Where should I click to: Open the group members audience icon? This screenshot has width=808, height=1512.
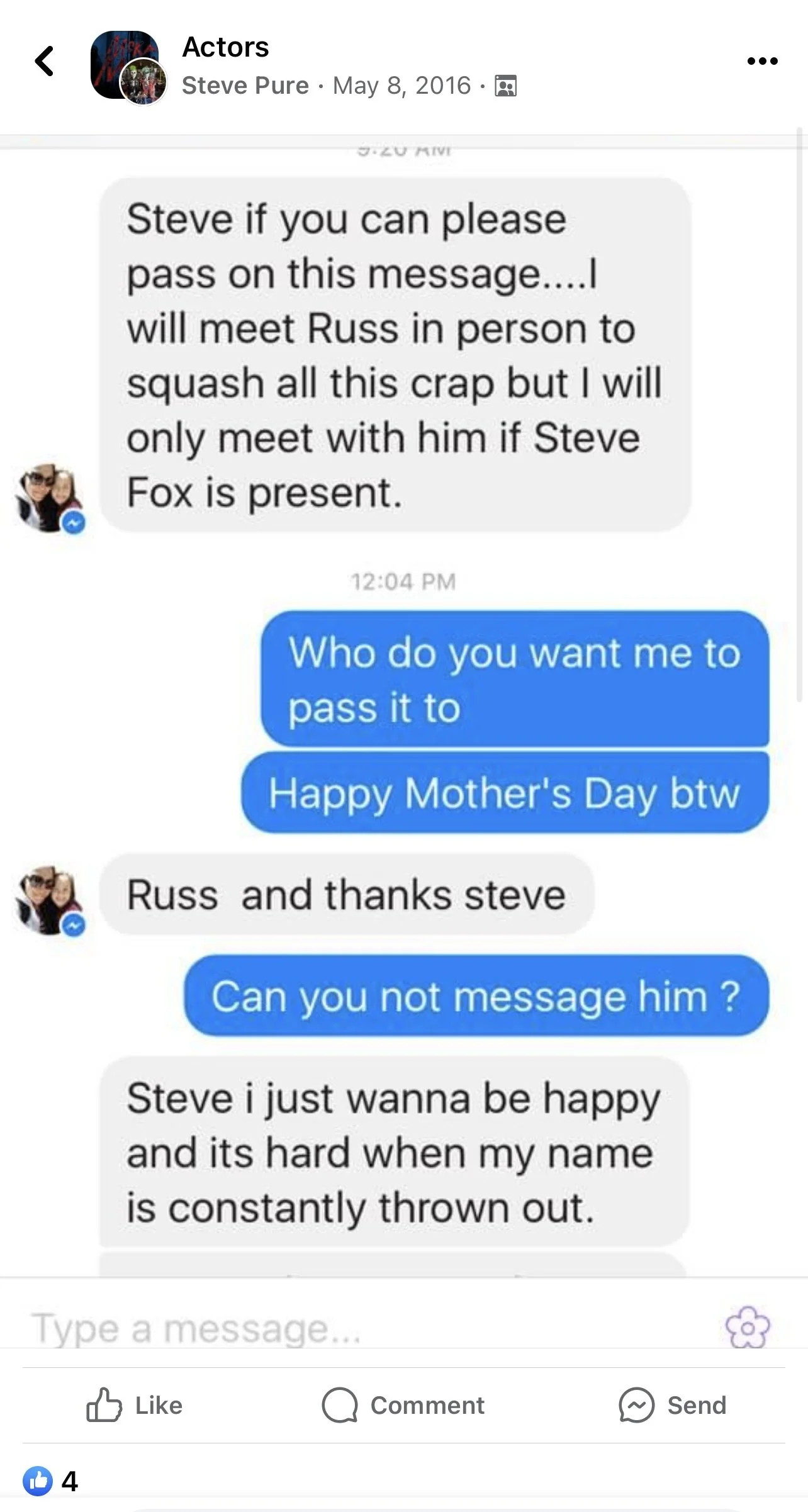(506, 86)
